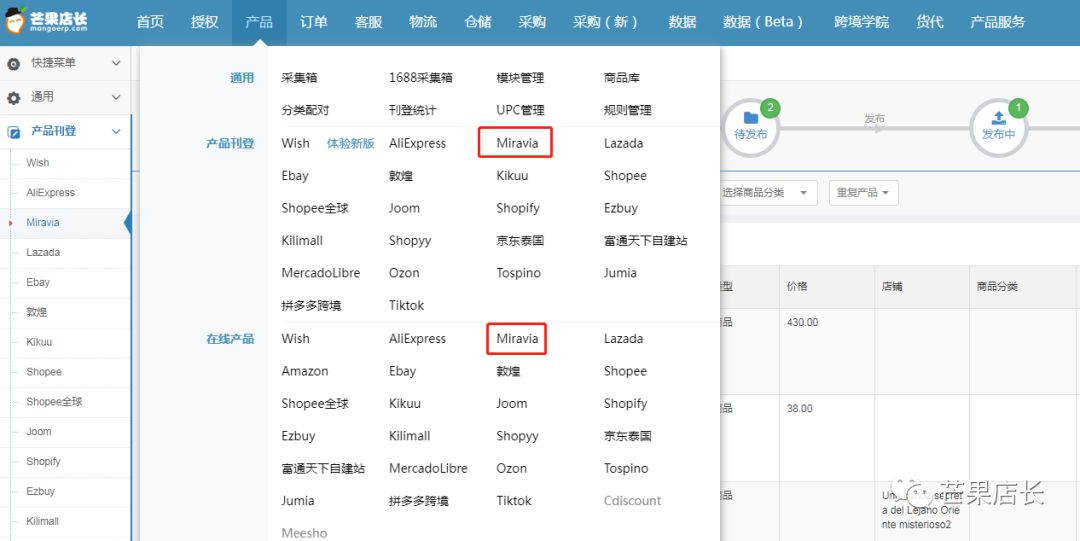The image size is (1080, 541).
Task: Open Miravia under 在线产品 in dropdown
Action: pyautogui.click(x=517, y=338)
